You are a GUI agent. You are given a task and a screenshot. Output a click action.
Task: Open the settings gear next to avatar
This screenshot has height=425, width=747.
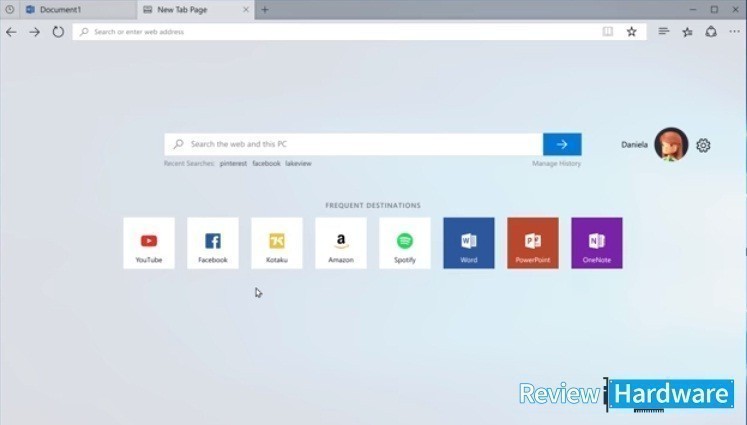click(x=703, y=145)
